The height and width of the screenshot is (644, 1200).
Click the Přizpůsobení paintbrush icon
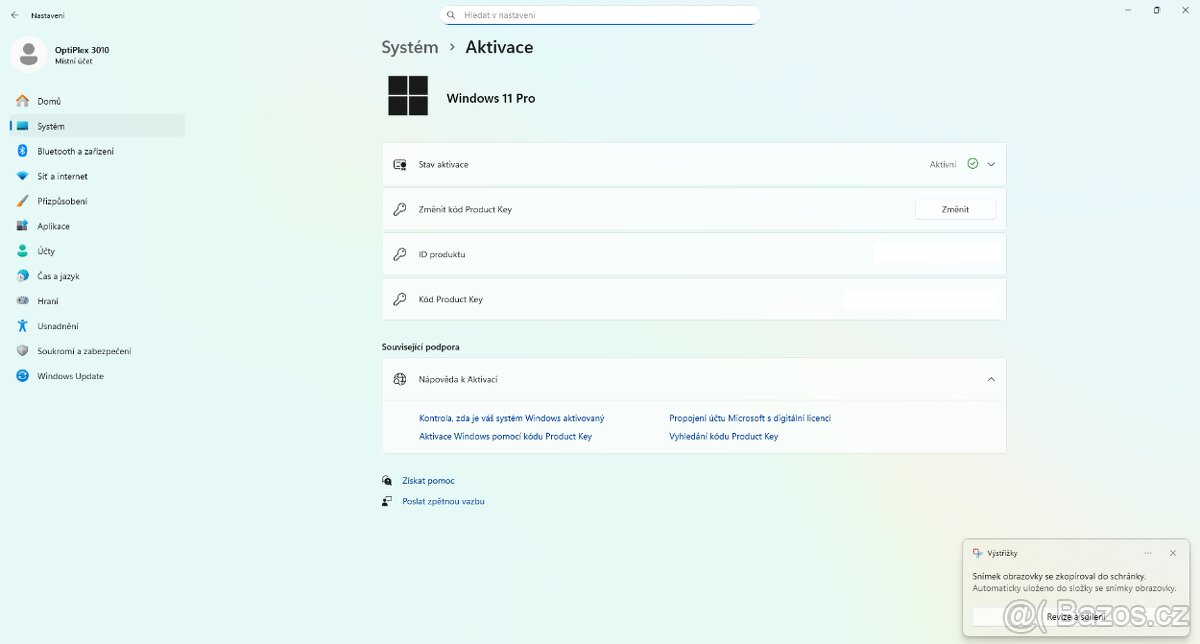(22, 201)
